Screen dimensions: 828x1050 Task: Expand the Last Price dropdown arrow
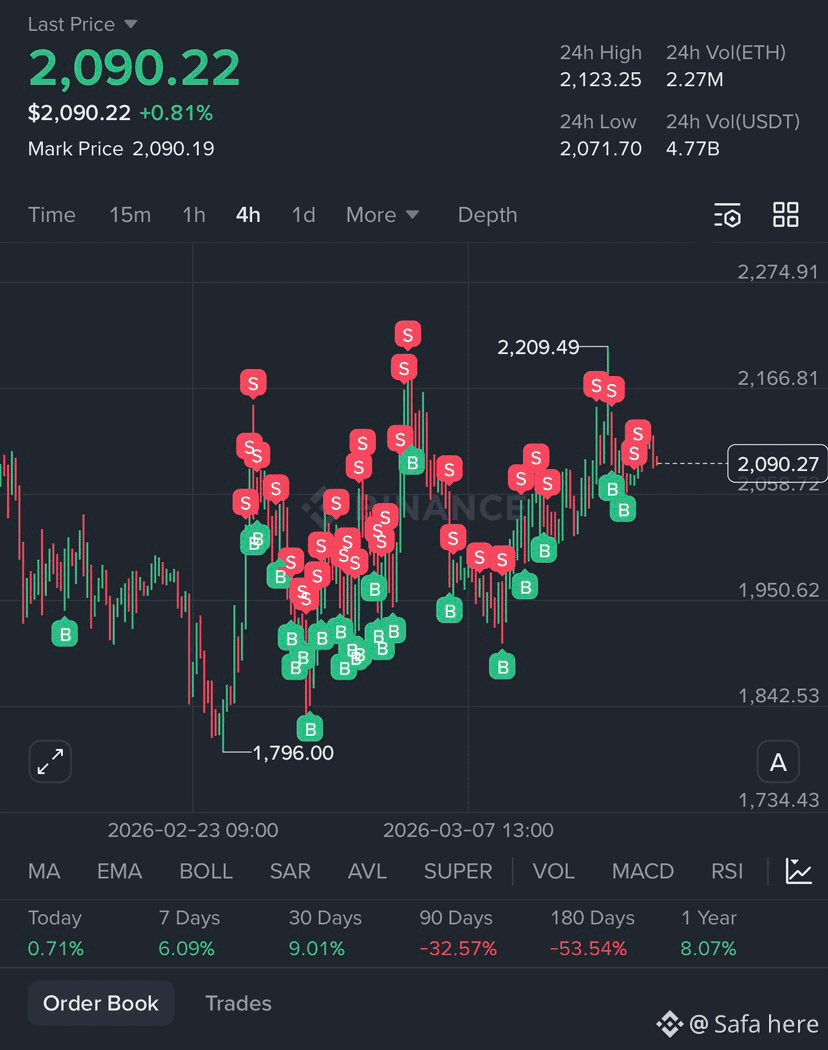pos(131,24)
